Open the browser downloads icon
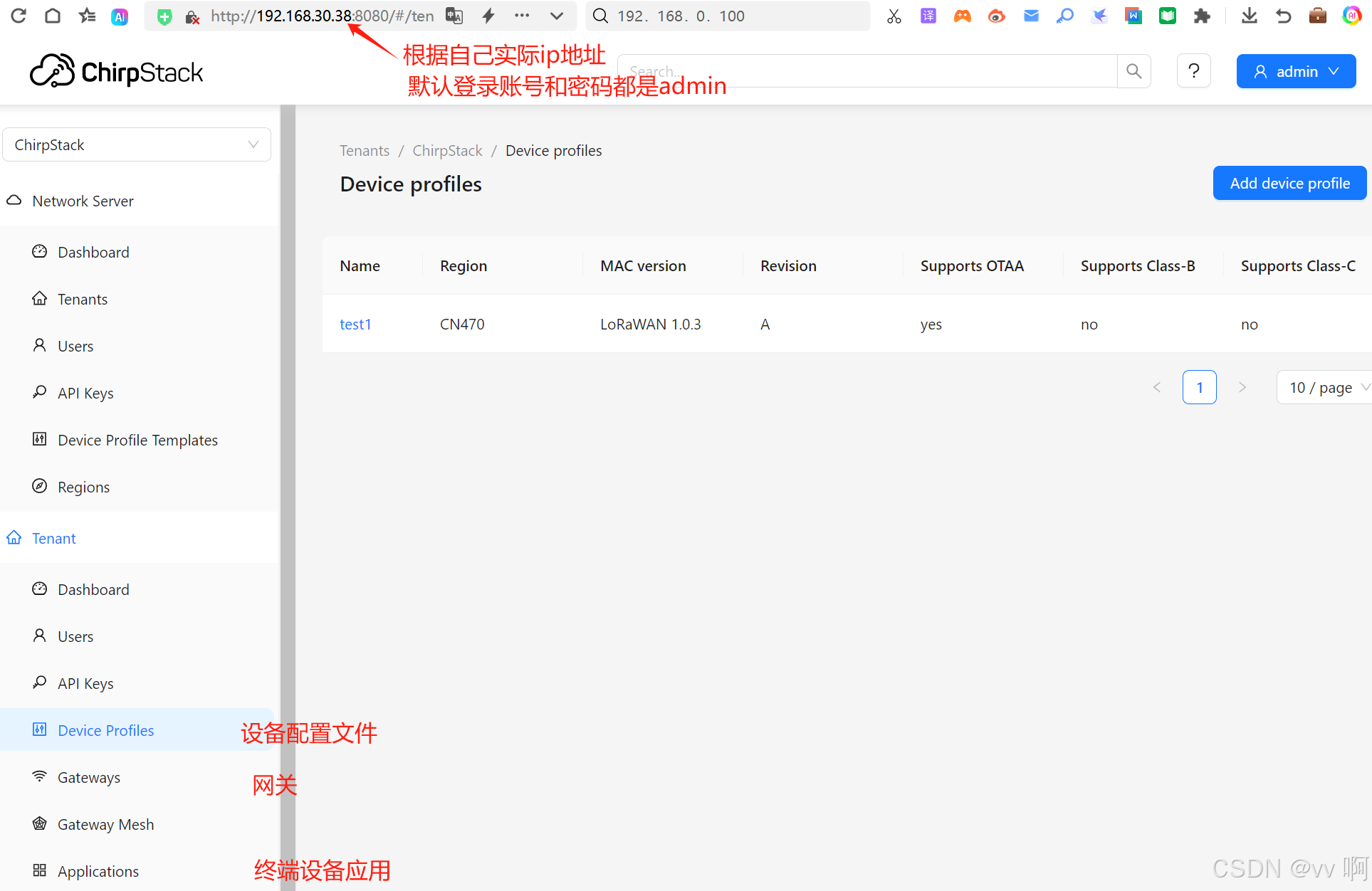Viewport: 1372px width, 891px height. pyautogui.click(x=1250, y=16)
